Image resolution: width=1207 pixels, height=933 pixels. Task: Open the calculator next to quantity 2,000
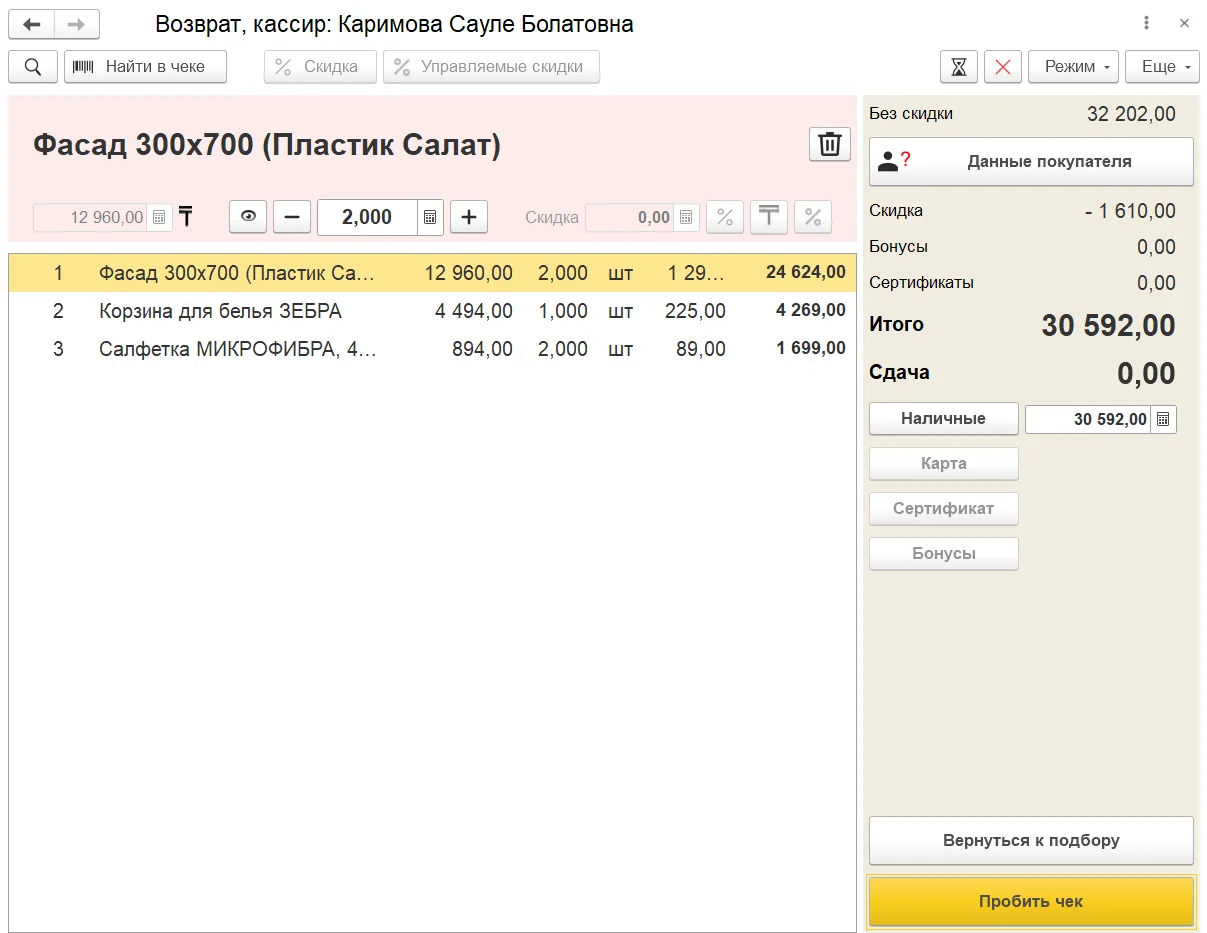[430, 217]
